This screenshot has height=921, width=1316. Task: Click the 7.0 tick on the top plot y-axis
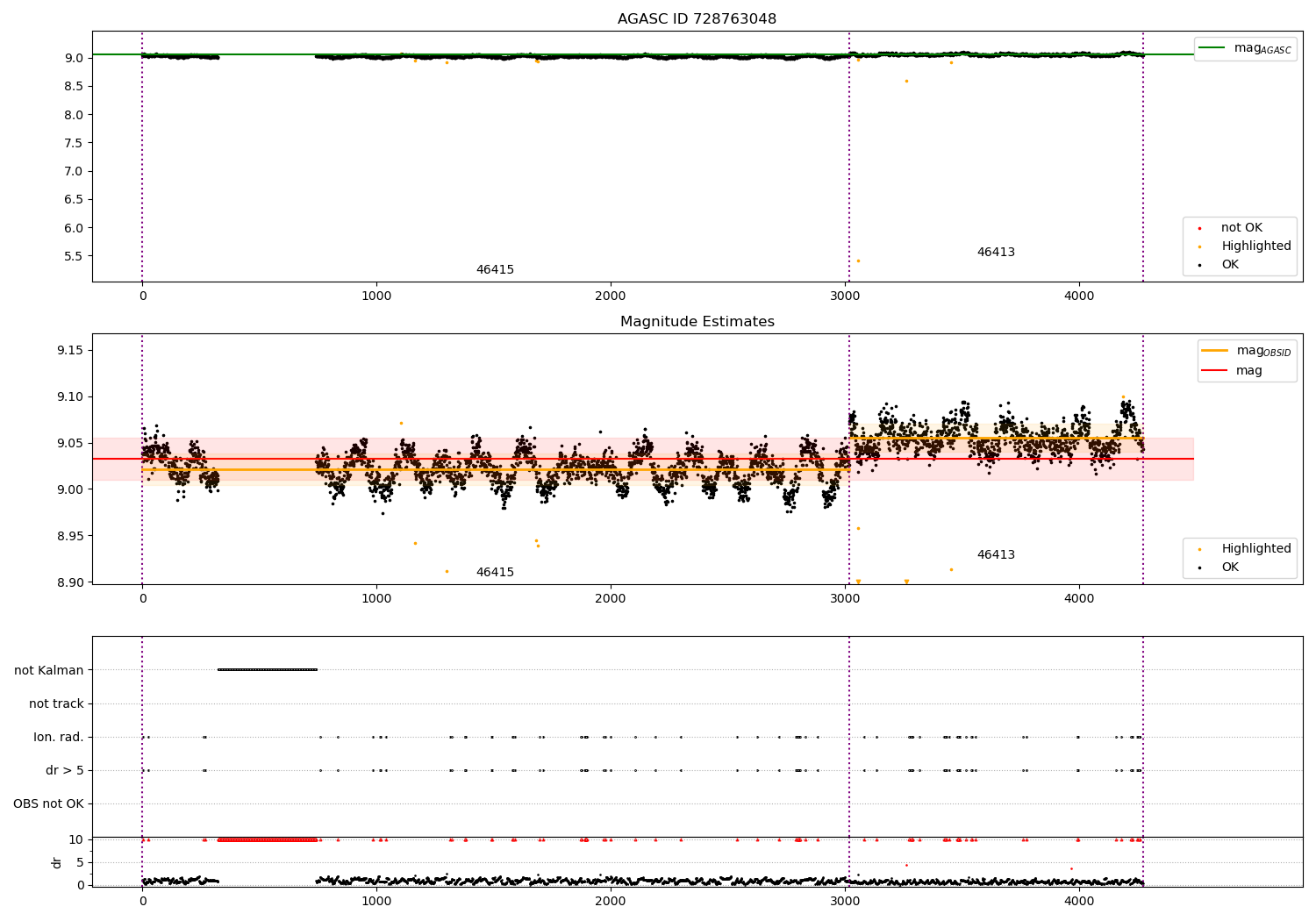pyautogui.click(x=74, y=171)
